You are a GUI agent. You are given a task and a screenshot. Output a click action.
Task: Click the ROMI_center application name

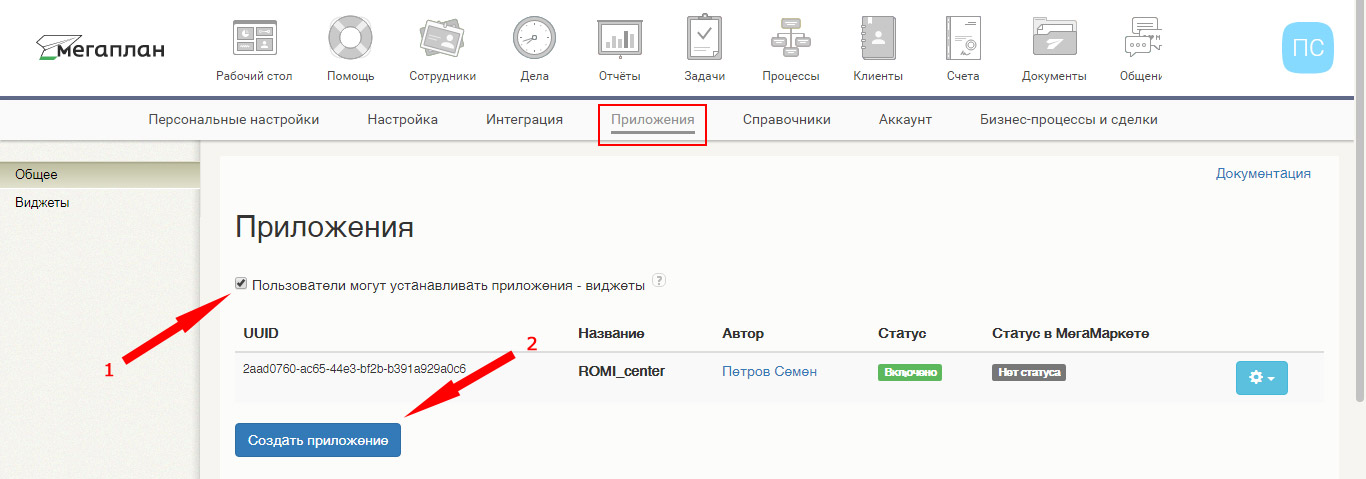tap(621, 371)
